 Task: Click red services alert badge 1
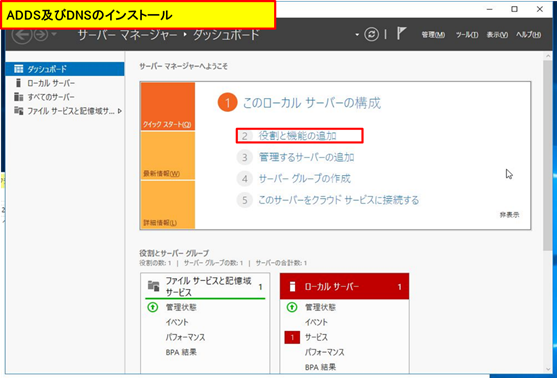click(292, 337)
